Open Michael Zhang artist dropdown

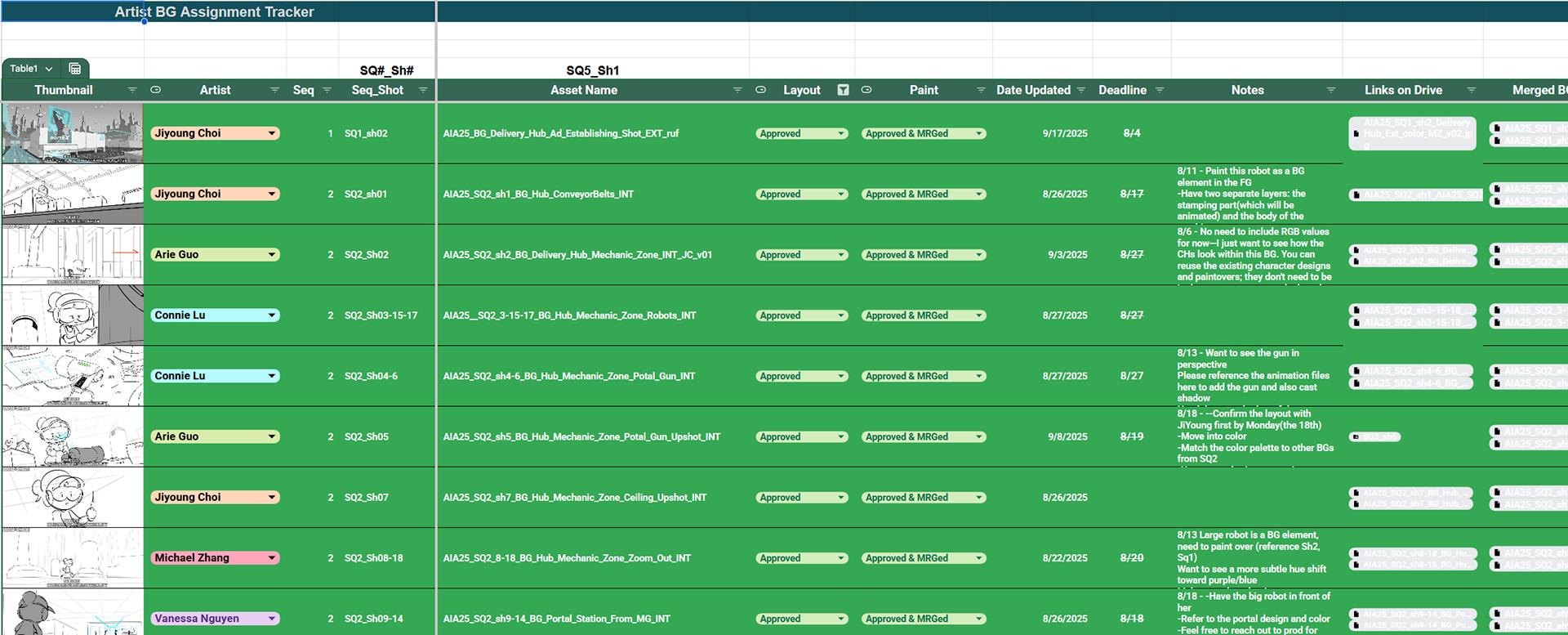click(216, 558)
